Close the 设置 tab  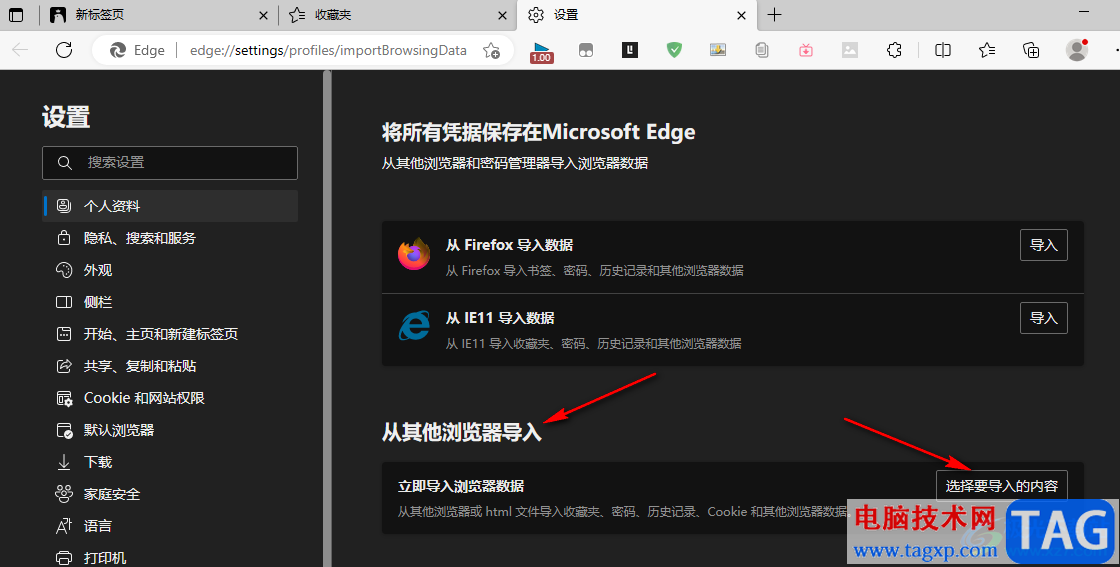(x=742, y=15)
